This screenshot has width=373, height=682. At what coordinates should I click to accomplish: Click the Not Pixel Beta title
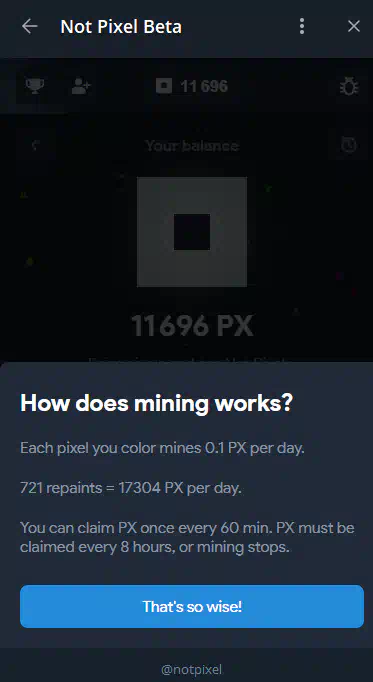(x=121, y=27)
